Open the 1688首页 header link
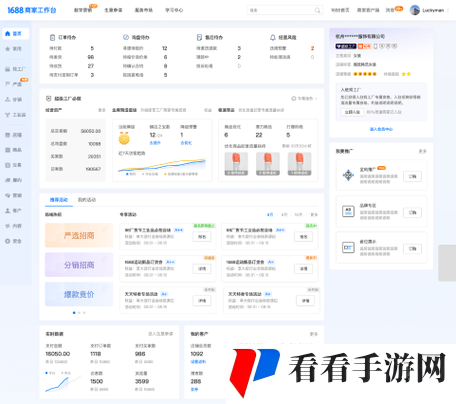 (x=340, y=10)
